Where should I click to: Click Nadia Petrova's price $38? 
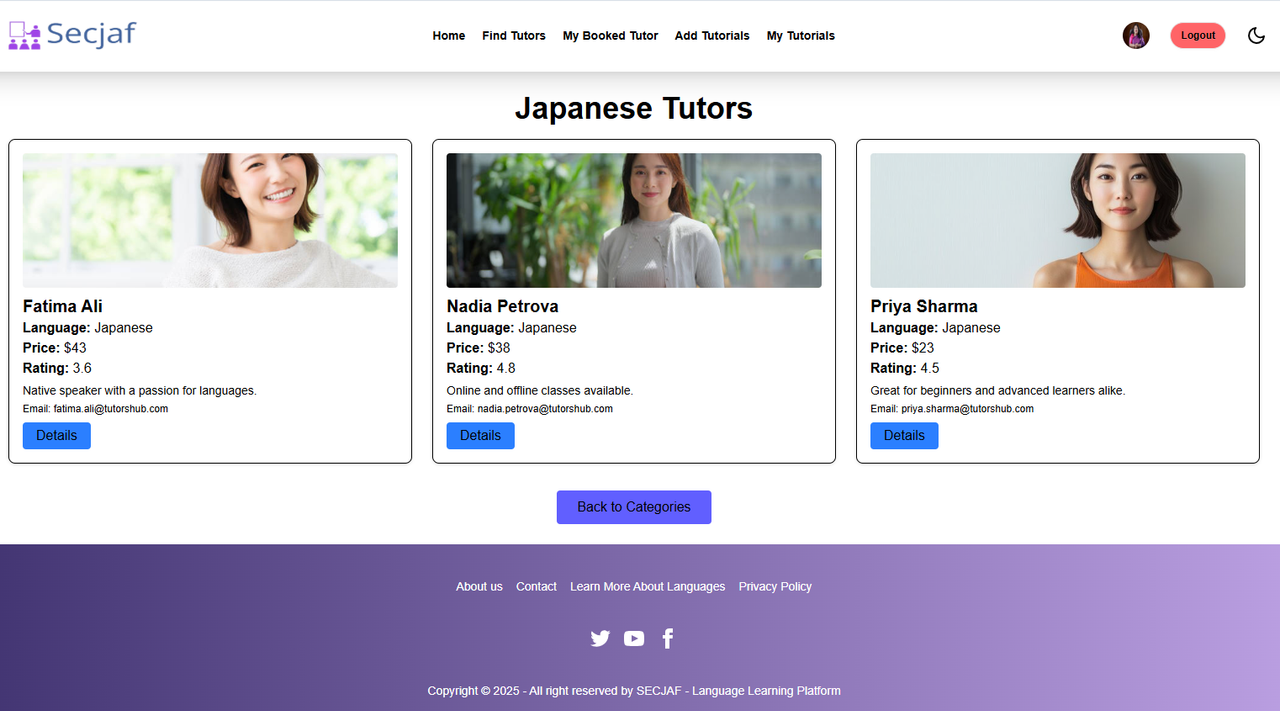pyautogui.click(x=499, y=348)
